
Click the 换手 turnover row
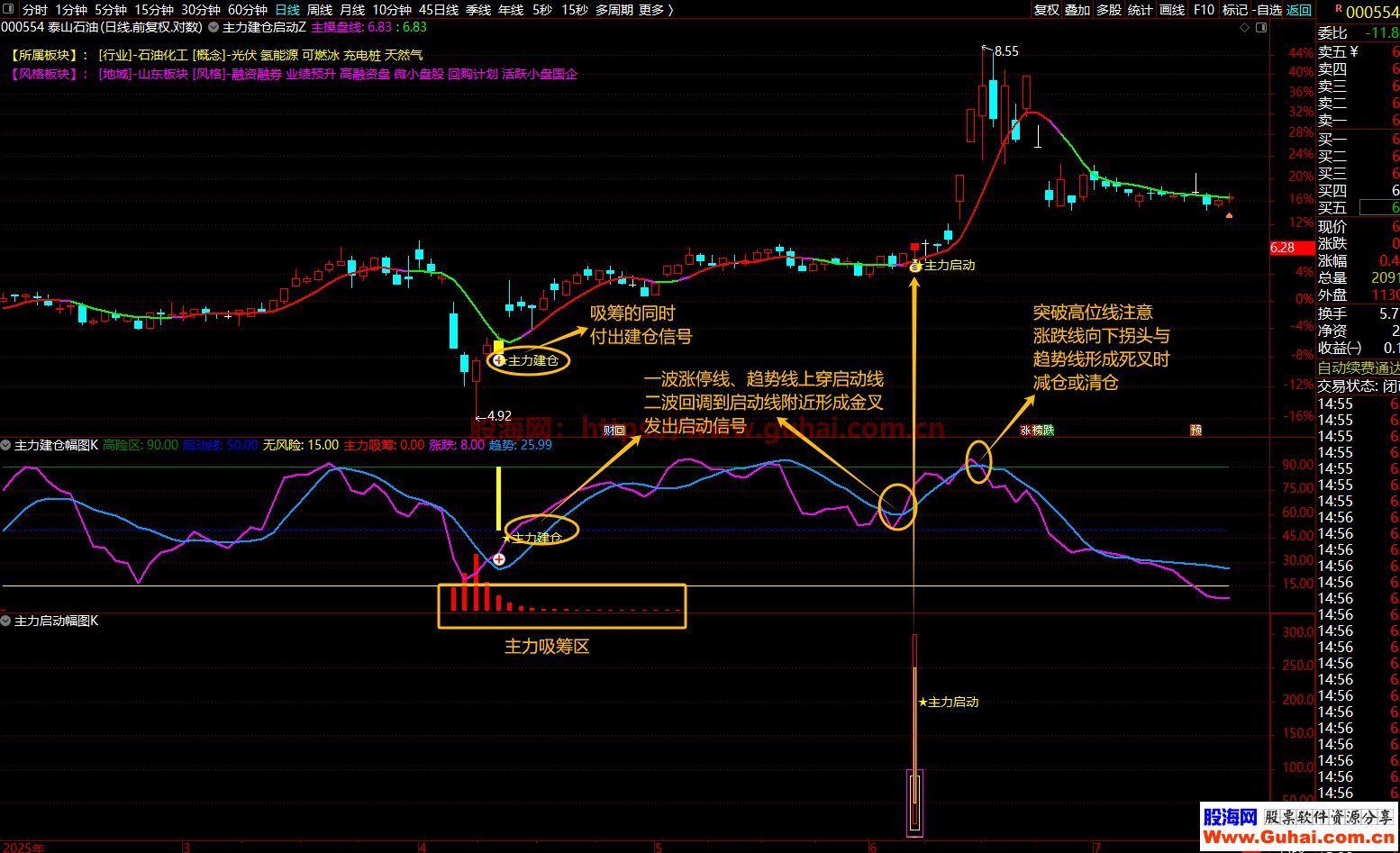(1359, 313)
